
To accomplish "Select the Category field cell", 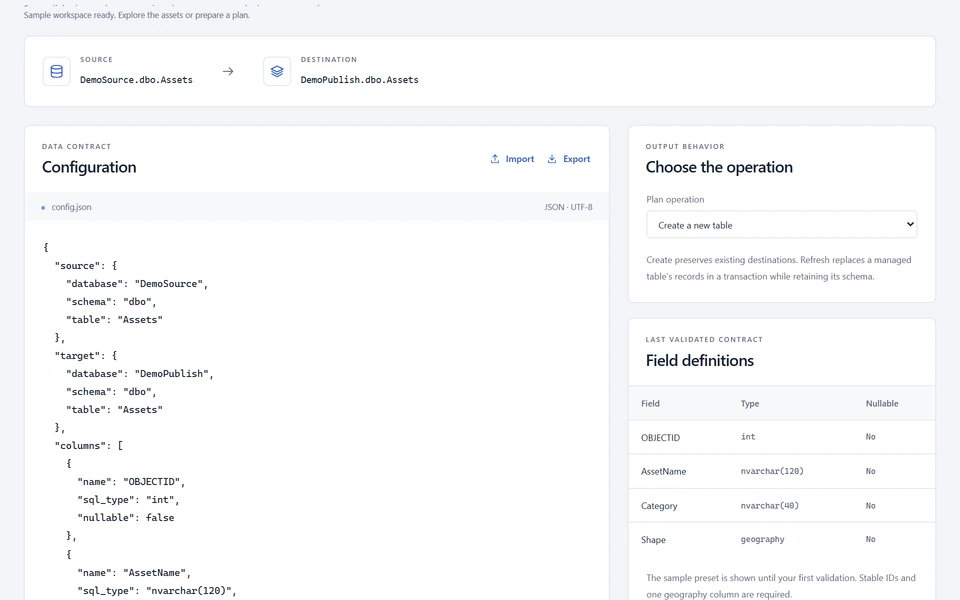I will point(659,506).
